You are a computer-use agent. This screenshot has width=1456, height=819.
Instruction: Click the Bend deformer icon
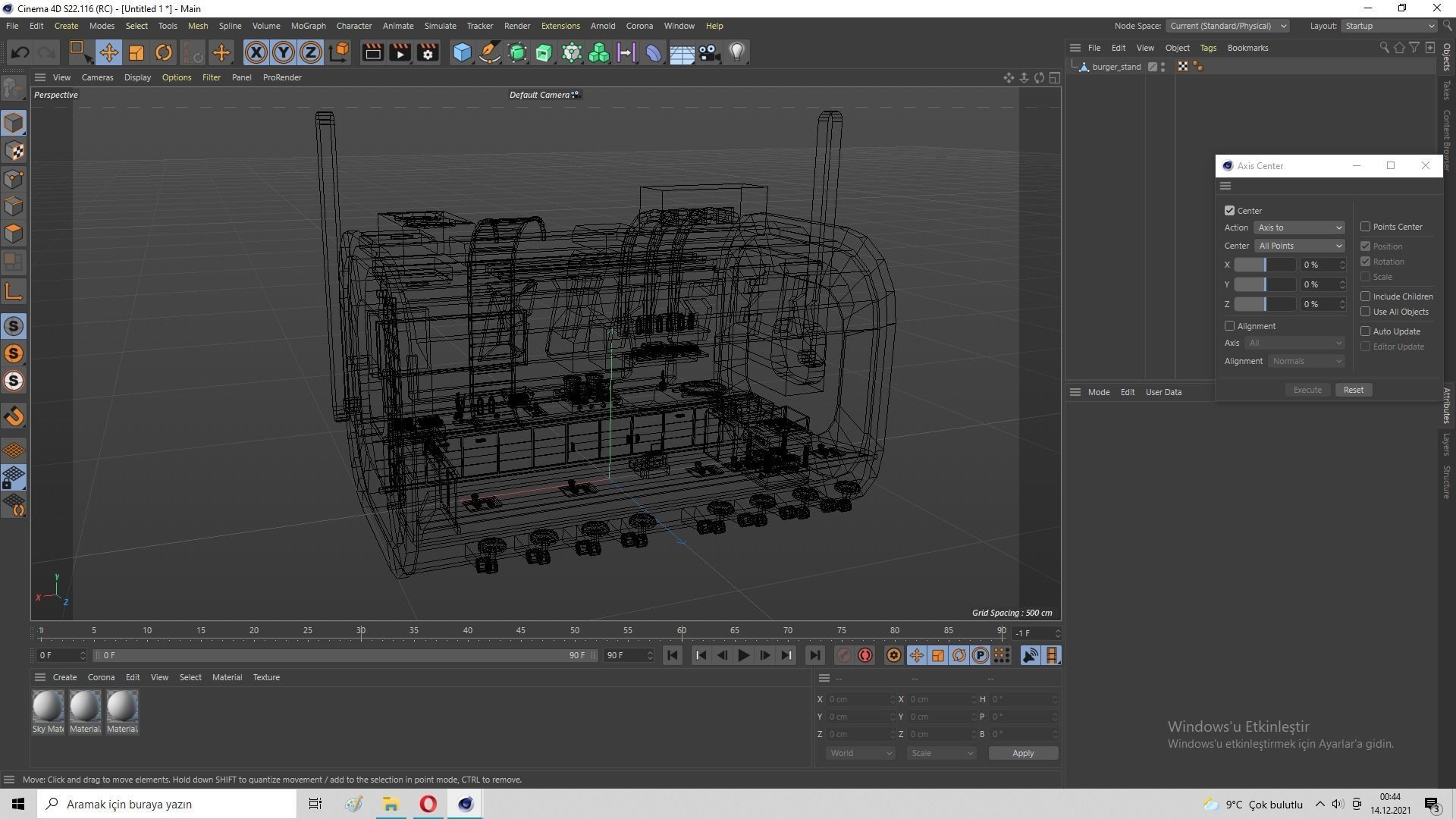(x=654, y=52)
